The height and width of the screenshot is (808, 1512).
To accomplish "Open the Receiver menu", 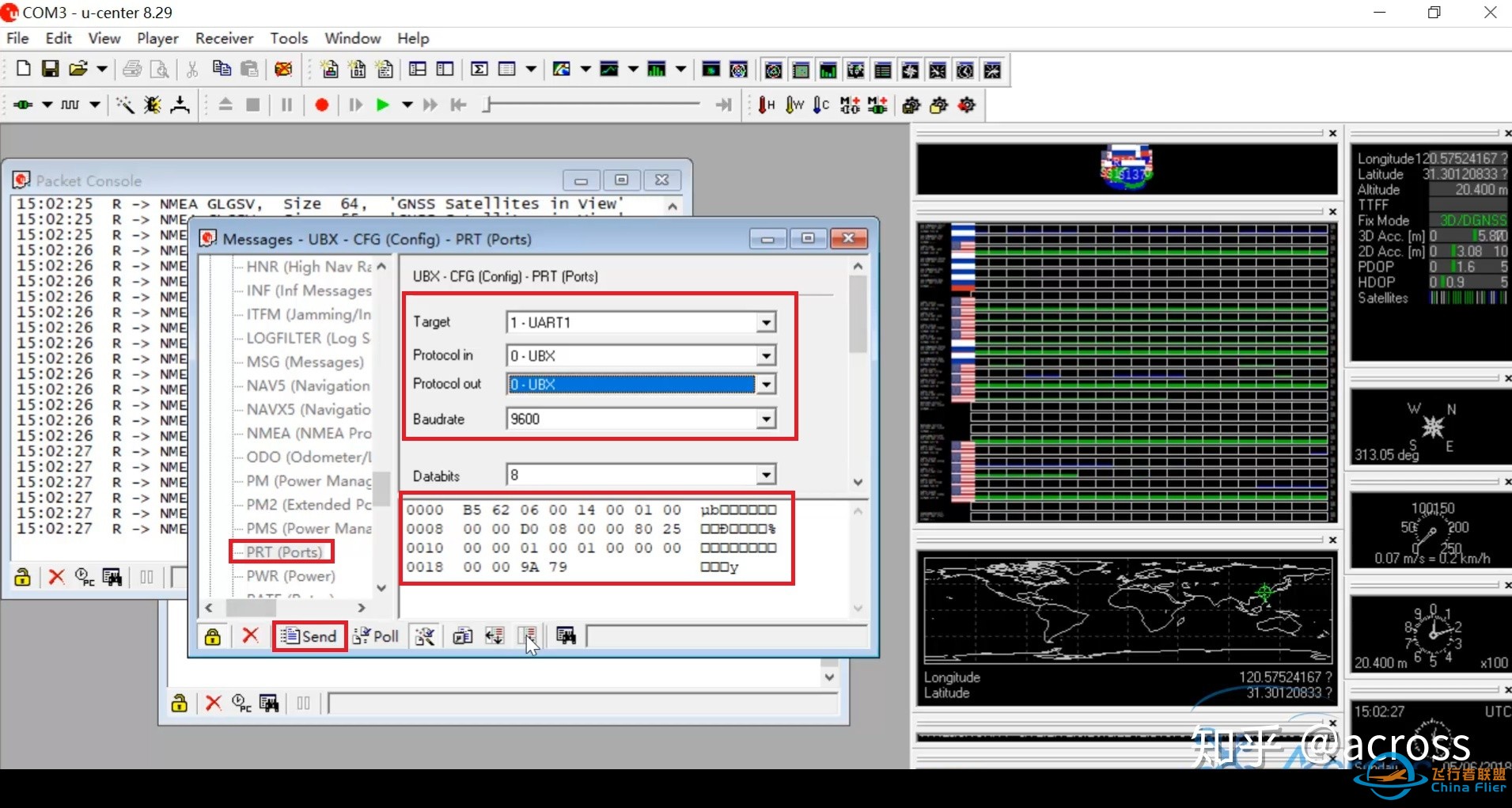I will tap(224, 38).
